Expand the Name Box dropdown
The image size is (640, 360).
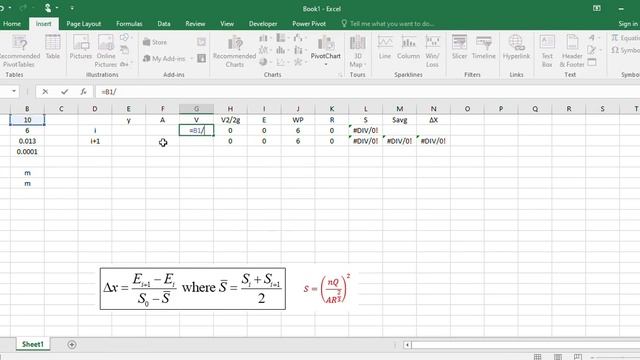(x=14, y=91)
